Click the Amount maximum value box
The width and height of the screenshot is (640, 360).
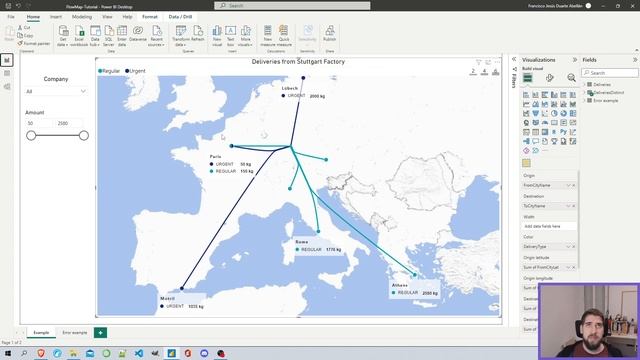pyautogui.click(x=70, y=123)
